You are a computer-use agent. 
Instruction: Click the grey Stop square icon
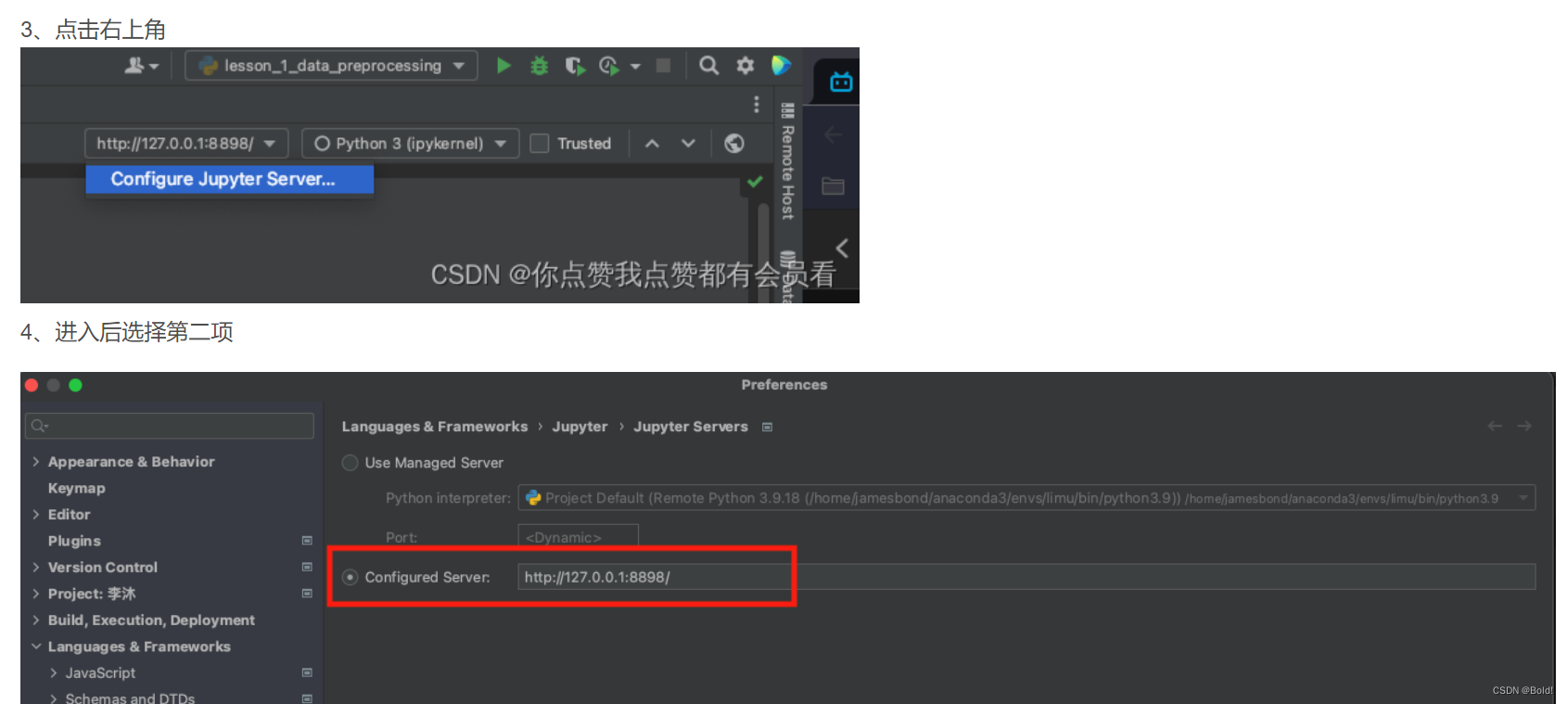(663, 66)
